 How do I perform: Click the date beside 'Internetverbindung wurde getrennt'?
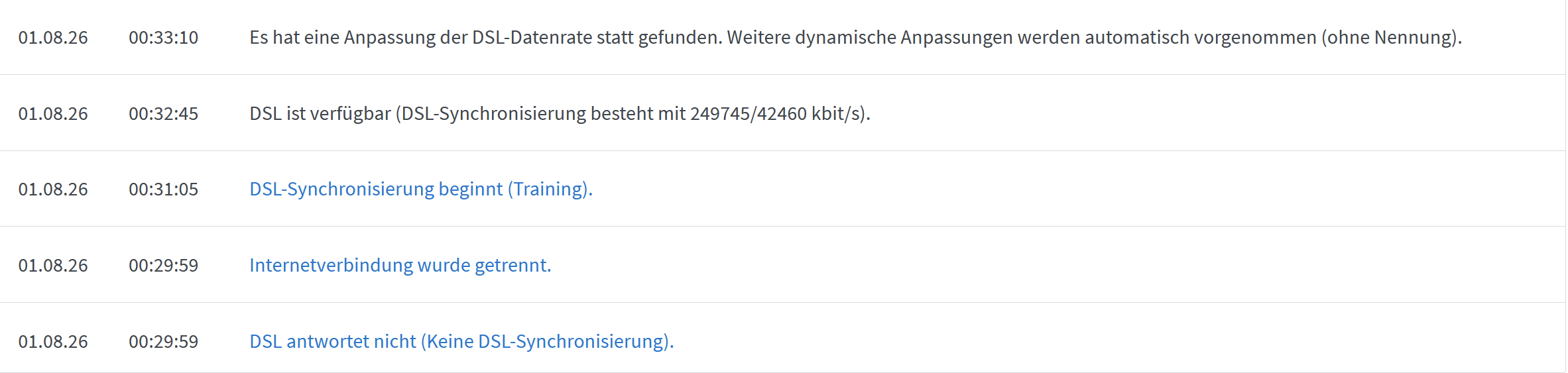point(53,266)
